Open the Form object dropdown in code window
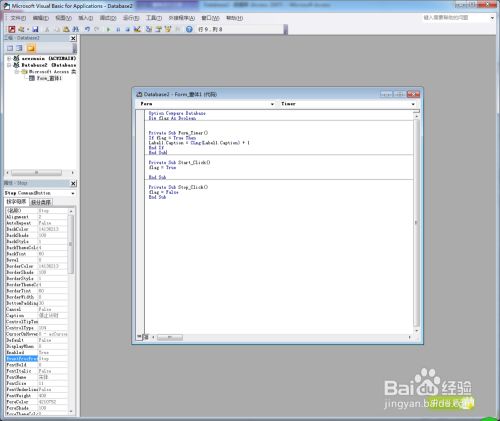 coord(272,104)
